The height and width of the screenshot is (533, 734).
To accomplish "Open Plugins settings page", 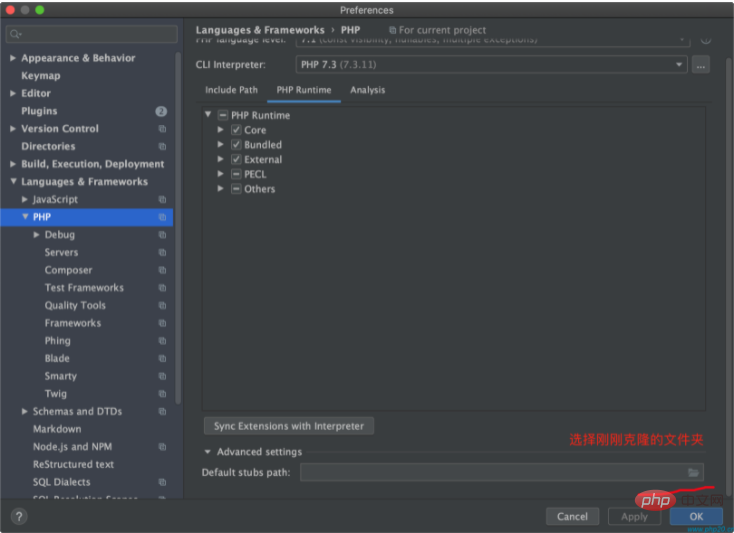I will 39,111.
